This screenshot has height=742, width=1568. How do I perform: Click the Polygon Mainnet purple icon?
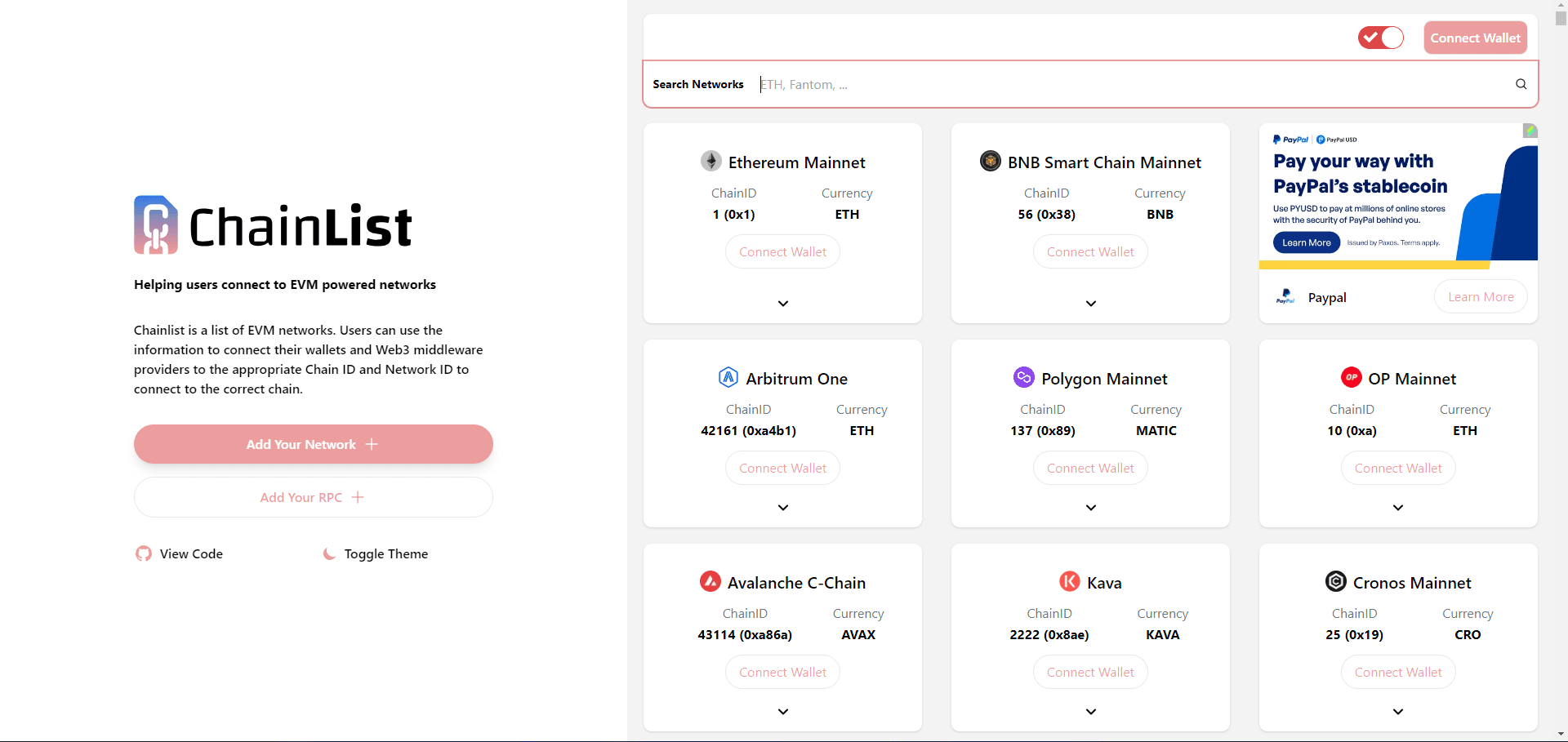1024,377
